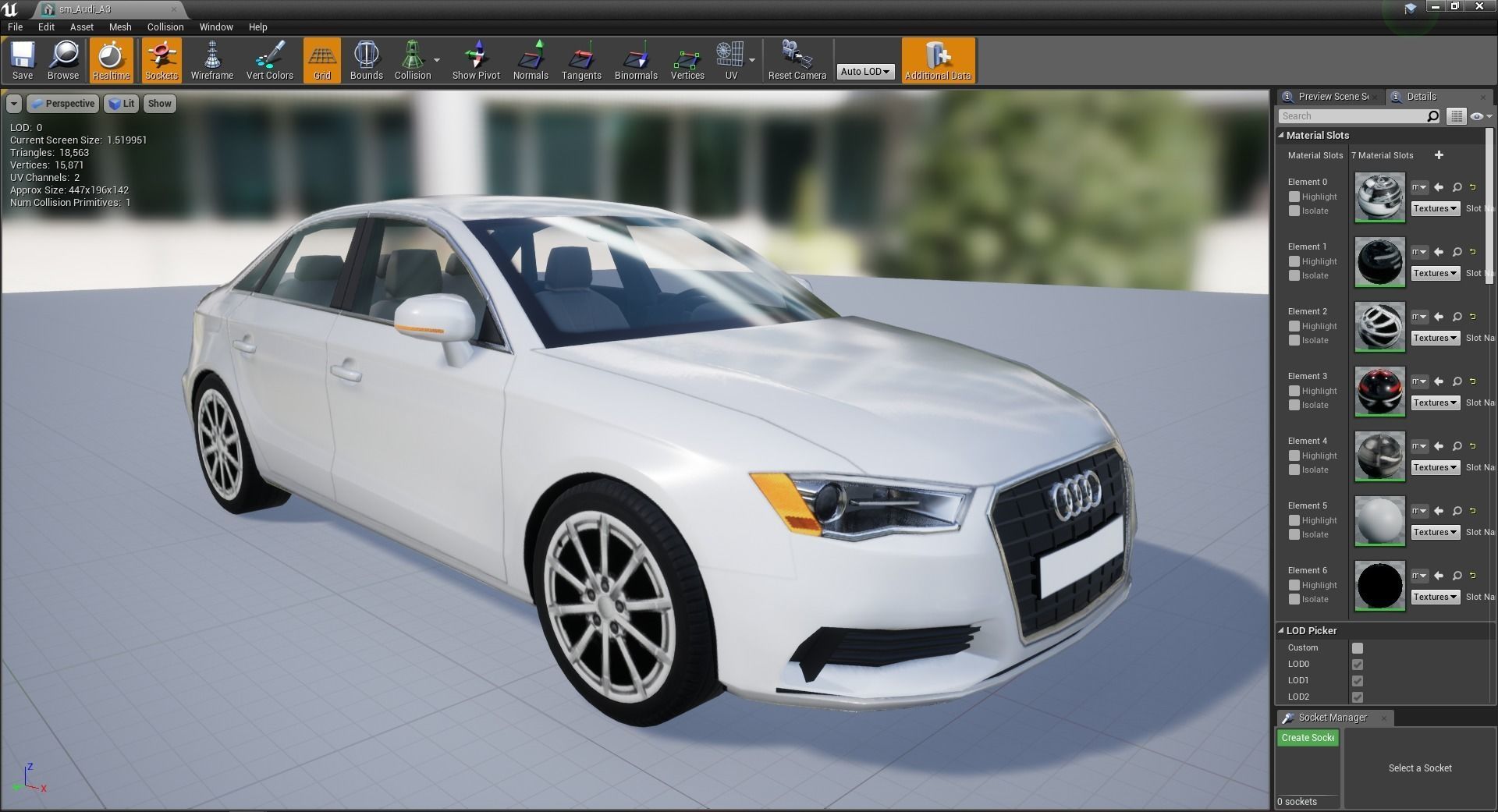
Task: Browse to Element 1 material with magnifier icon
Action: click(x=1457, y=252)
